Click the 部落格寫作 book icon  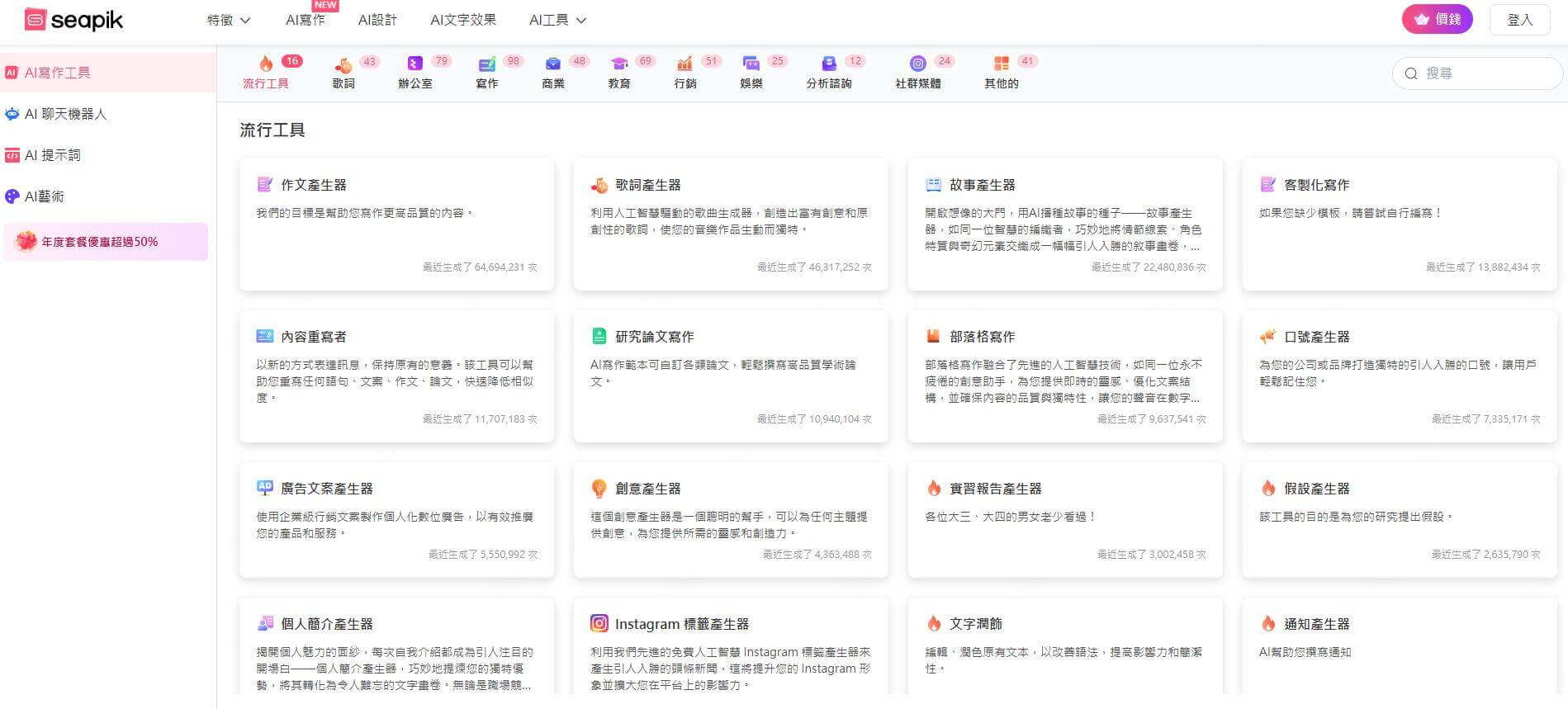(933, 336)
